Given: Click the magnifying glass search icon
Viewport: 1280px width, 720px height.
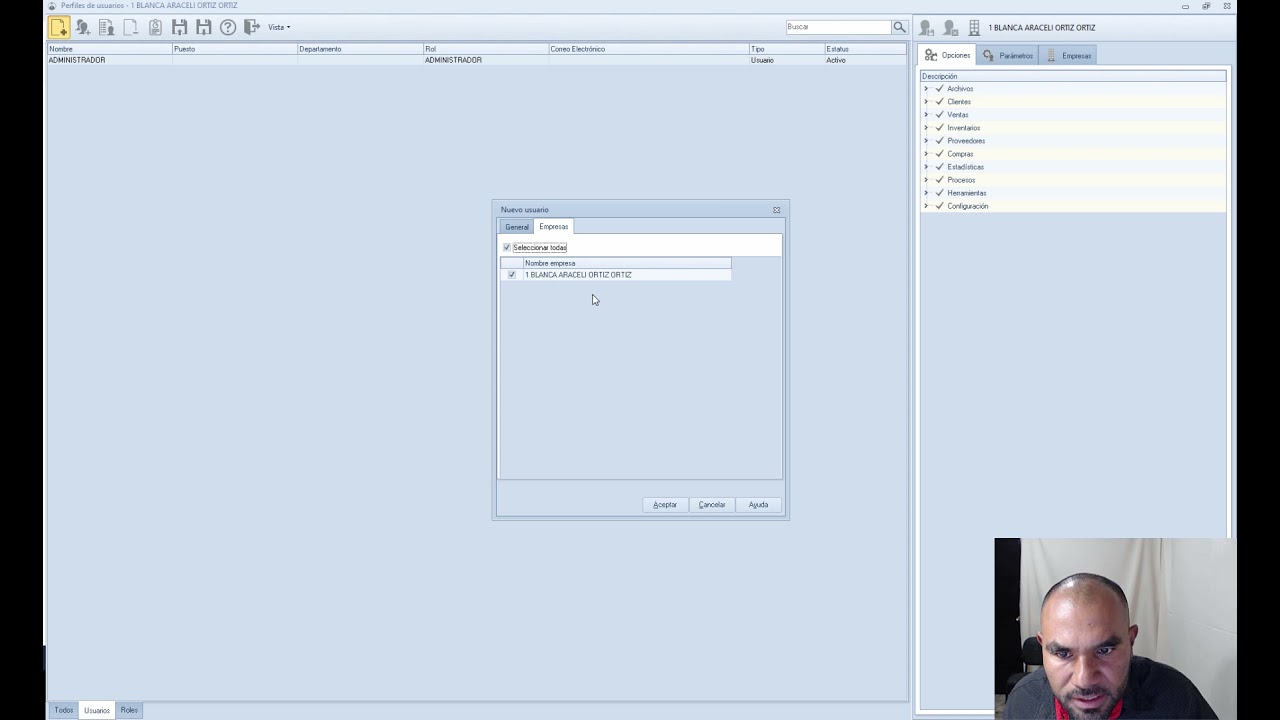Looking at the screenshot, I should coord(899,27).
